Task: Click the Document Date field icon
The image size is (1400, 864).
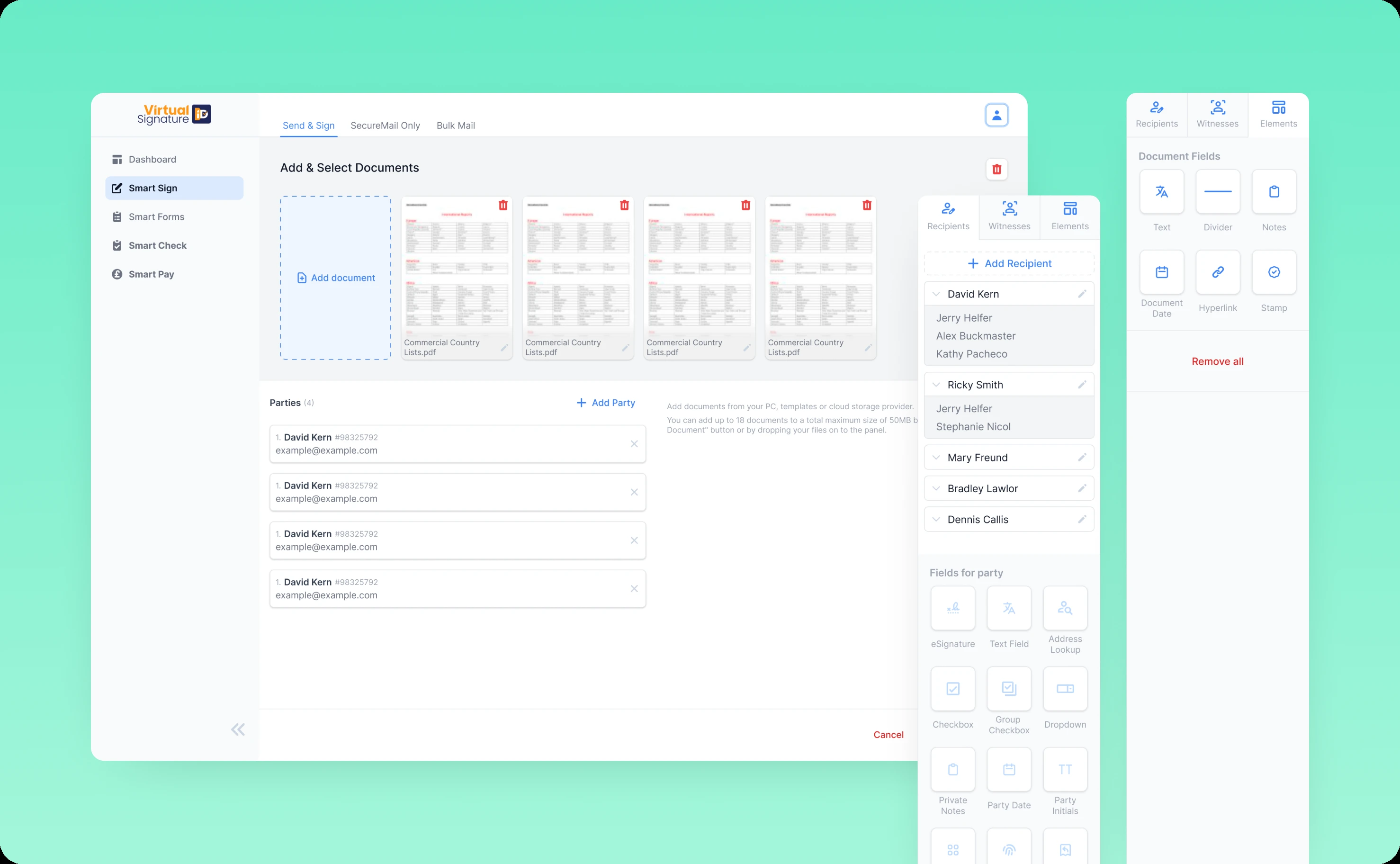Action: pos(1161,272)
